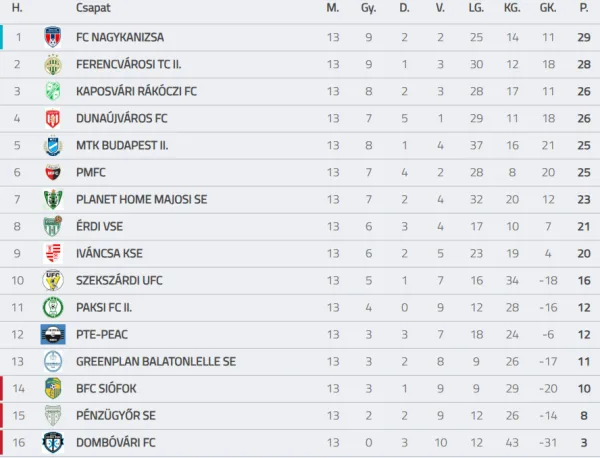
Task: Click the FC Nagykanizsa team crest
Action: [53, 38]
